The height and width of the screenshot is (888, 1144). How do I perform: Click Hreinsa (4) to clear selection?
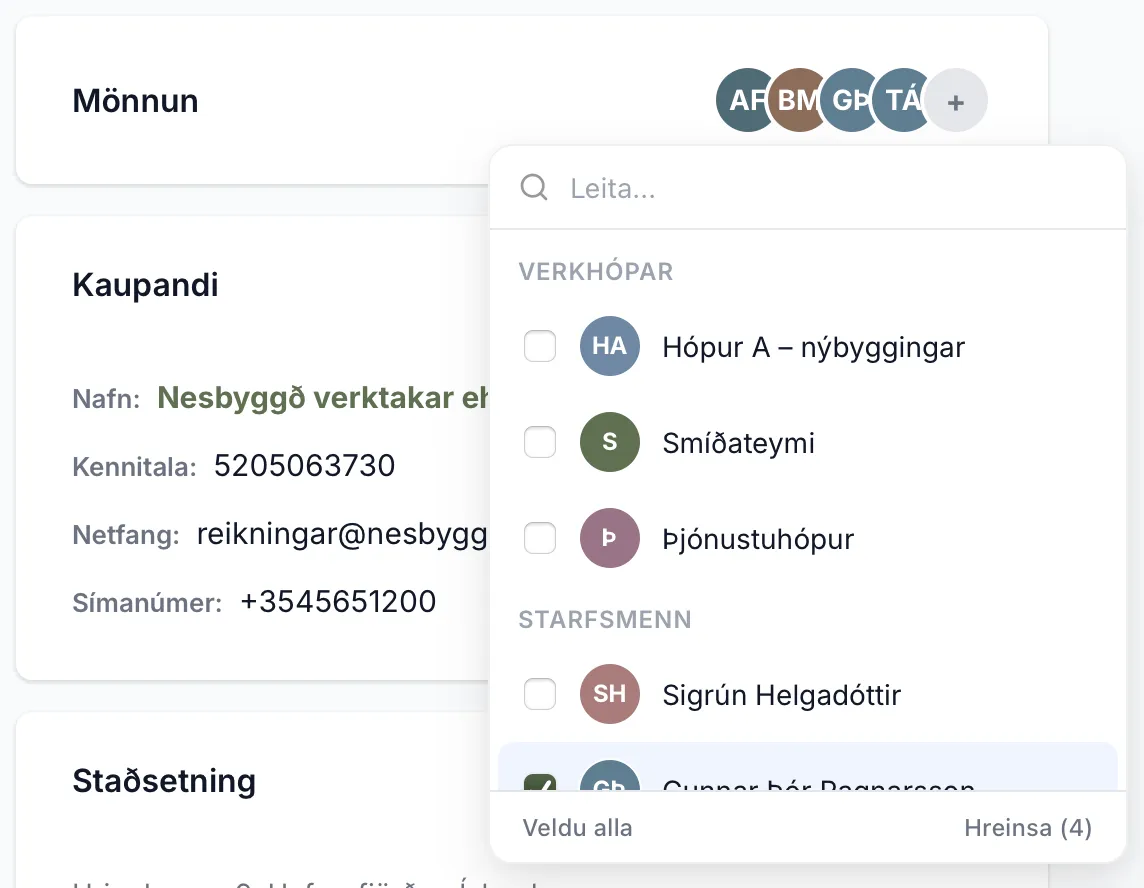(x=1028, y=828)
